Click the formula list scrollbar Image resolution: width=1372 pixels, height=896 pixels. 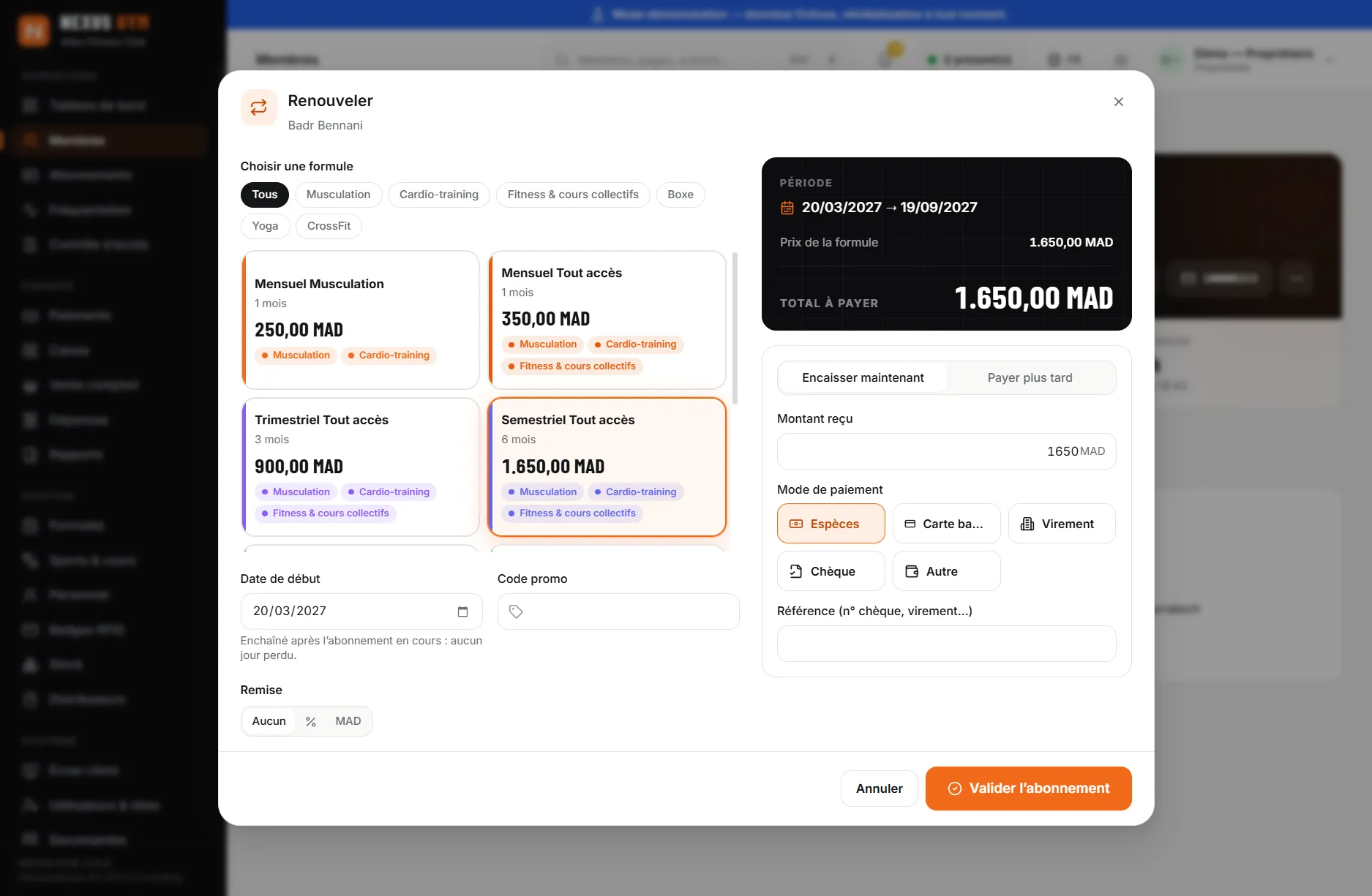[x=735, y=328]
